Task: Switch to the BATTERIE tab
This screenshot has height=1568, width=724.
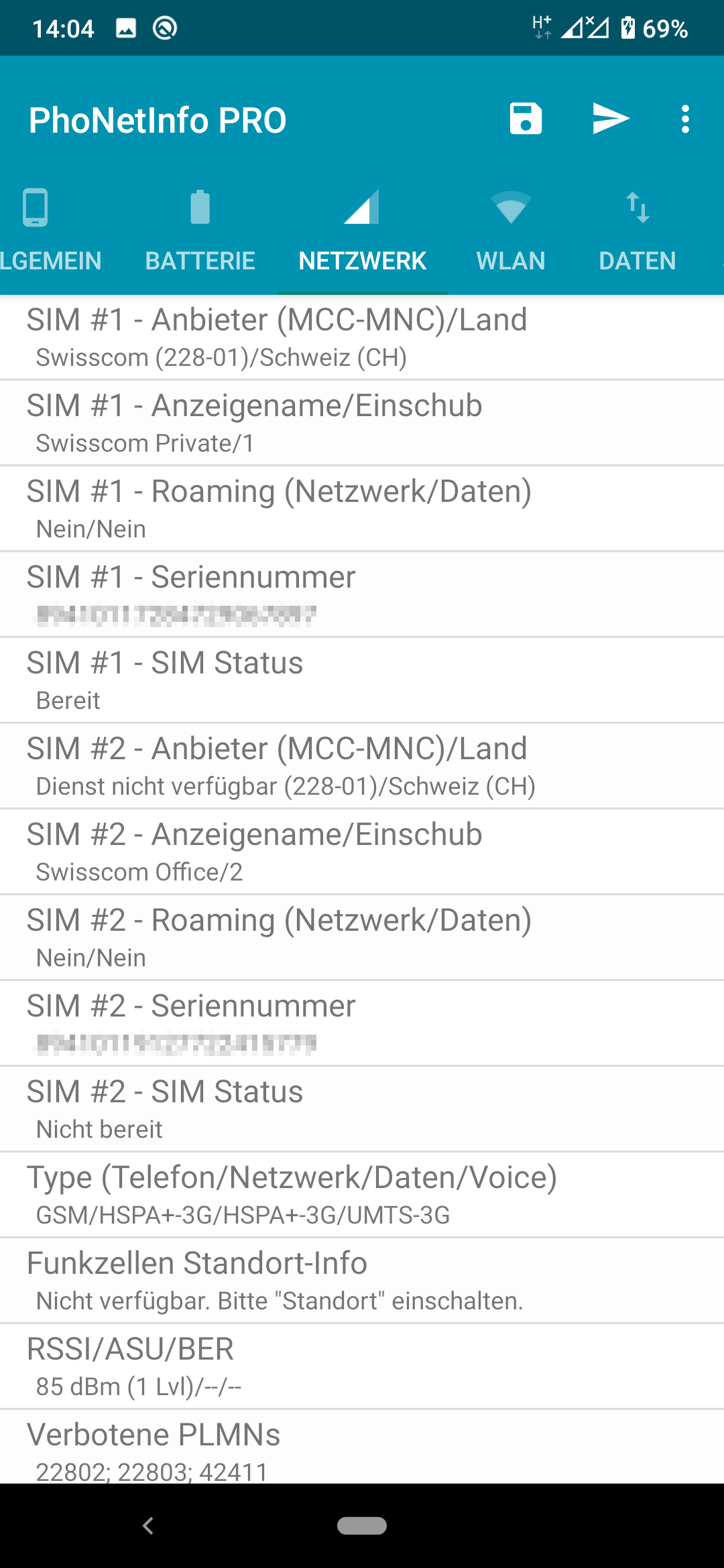Action: [x=200, y=261]
